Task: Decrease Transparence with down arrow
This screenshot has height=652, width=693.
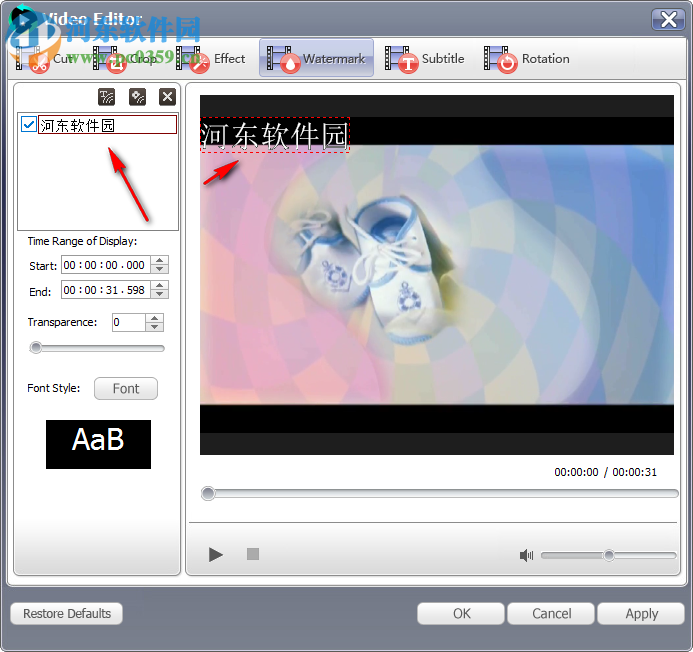Action: [x=154, y=327]
